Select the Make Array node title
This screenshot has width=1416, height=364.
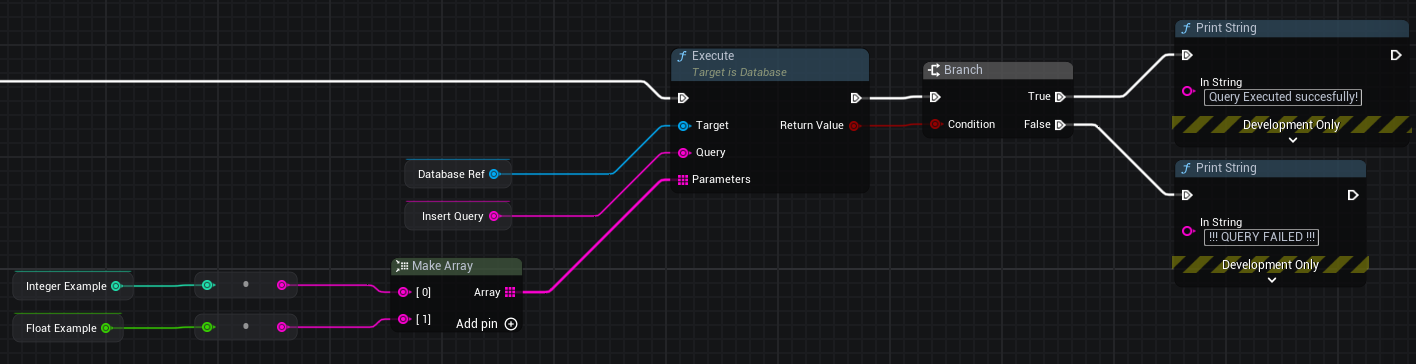click(x=442, y=266)
